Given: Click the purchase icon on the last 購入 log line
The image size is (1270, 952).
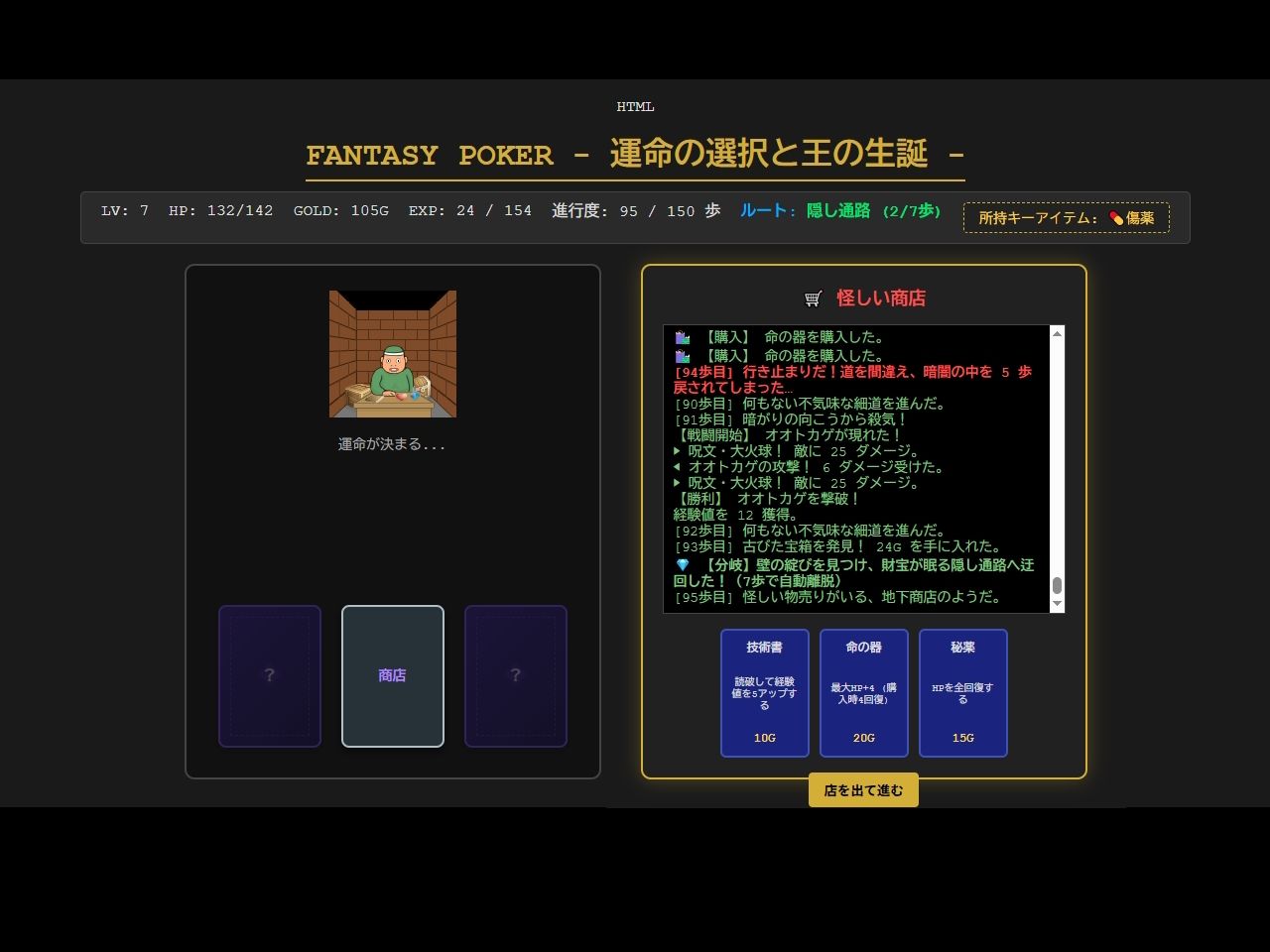Looking at the screenshot, I should point(683,356).
